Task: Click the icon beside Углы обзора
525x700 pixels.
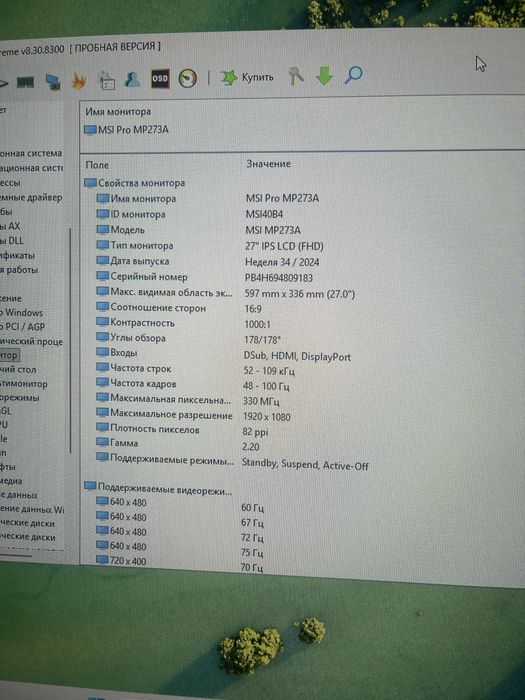Action: 103,338
